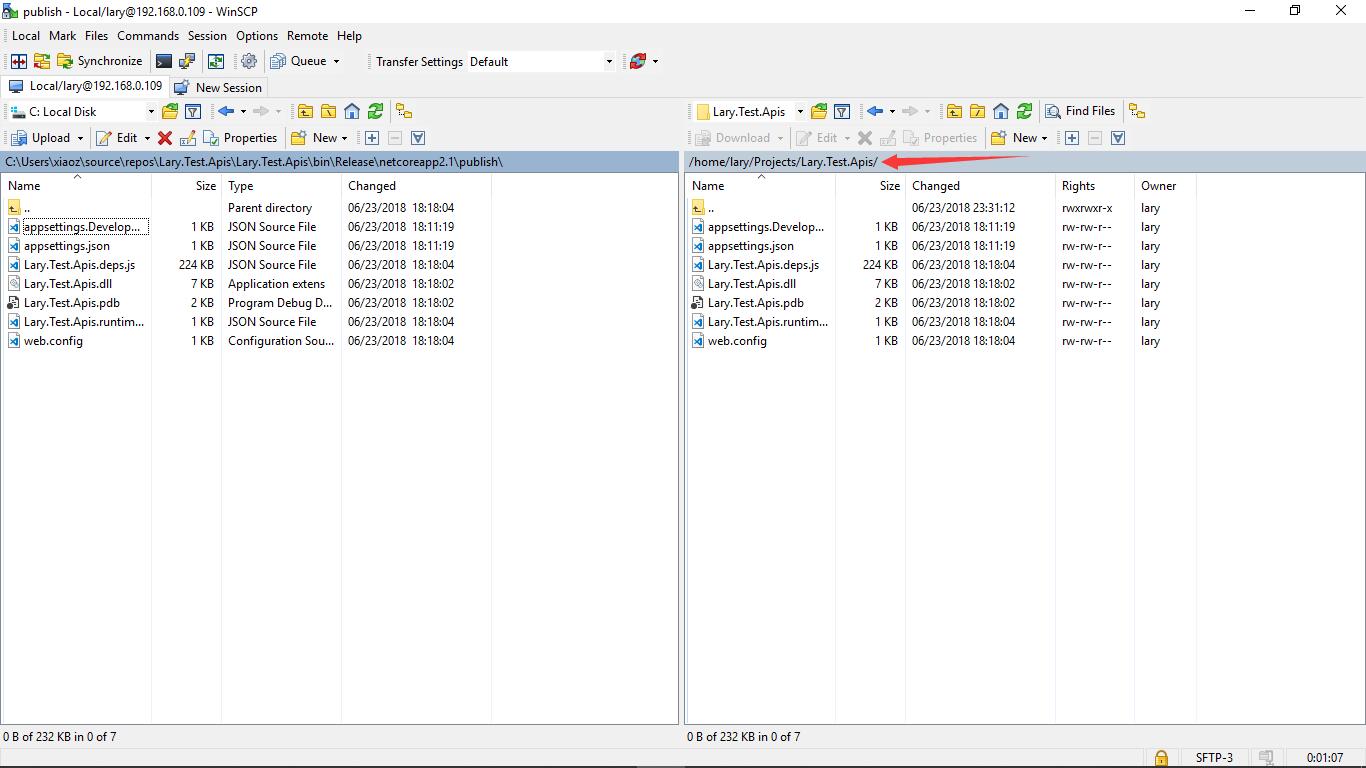This screenshot has width=1366, height=768.
Task: Open the Session menu
Action: pyautogui.click(x=207, y=35)
